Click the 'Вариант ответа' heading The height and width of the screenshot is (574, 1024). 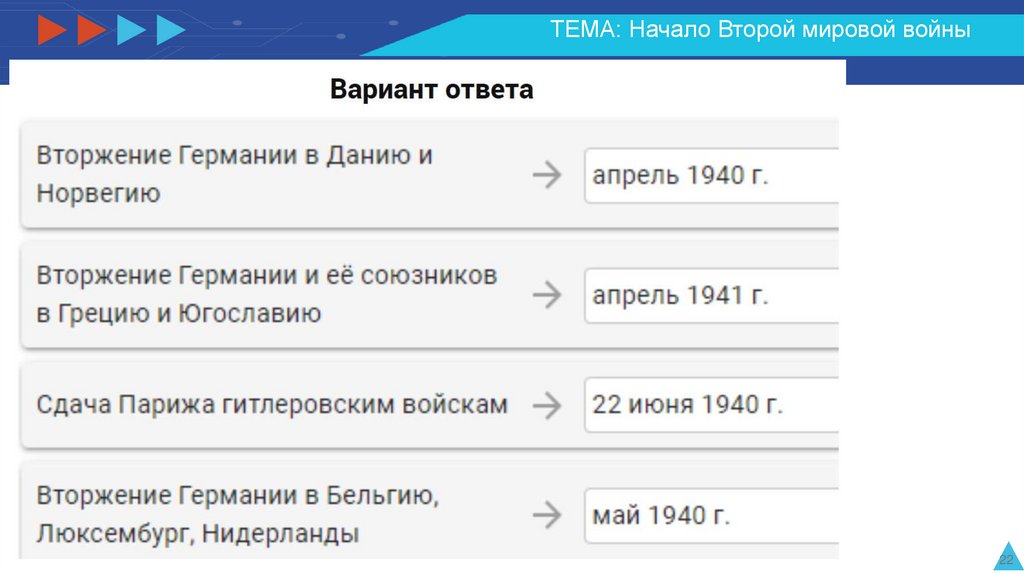(x=432, y=90)
